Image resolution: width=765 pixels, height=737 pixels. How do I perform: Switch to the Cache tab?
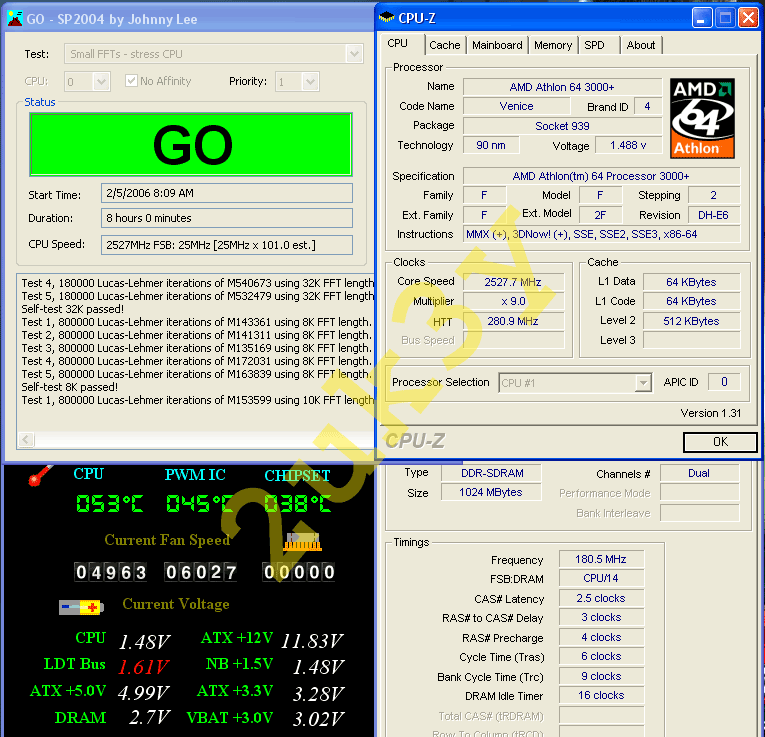click(445, 45)
